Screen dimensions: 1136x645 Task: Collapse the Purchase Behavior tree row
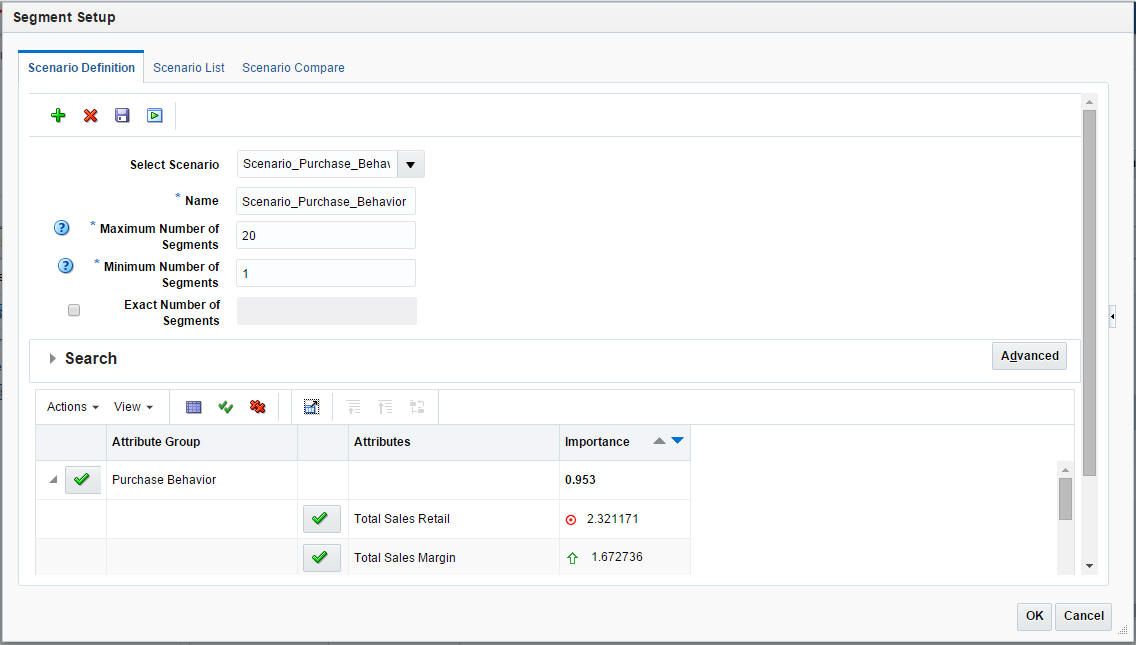53,480
